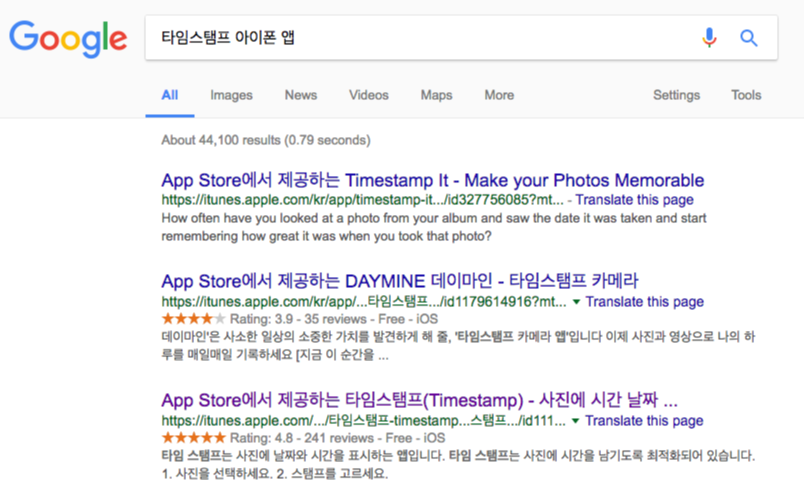804x487 pixels.
Task: Switch to the News tab
Action: click(301, 95)
